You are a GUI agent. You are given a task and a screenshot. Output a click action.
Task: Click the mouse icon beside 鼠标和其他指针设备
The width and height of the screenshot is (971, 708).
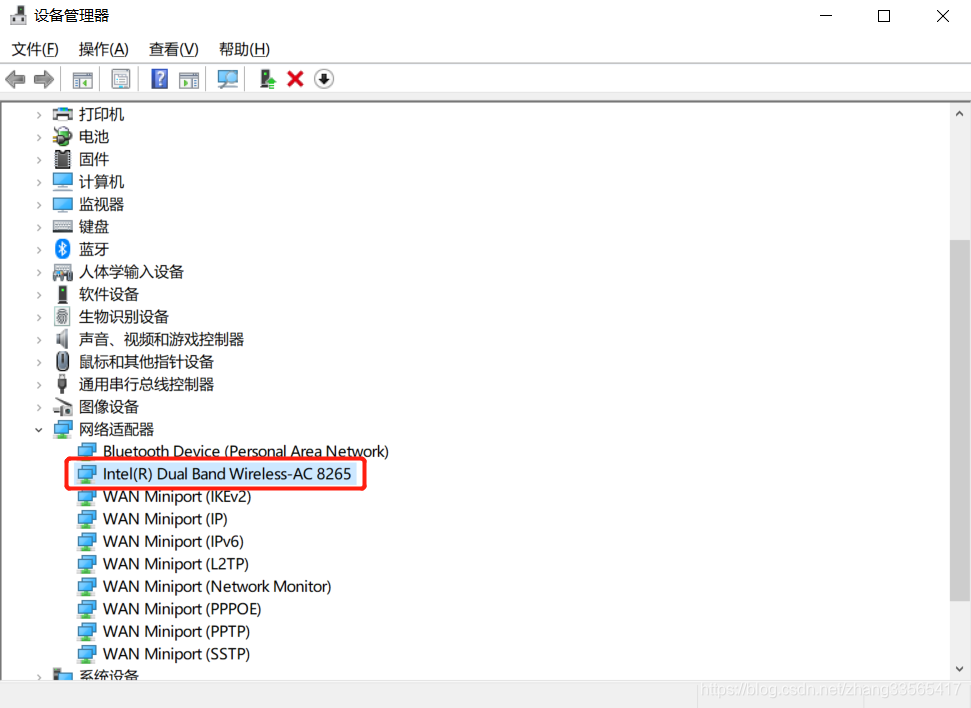point(63,361)
